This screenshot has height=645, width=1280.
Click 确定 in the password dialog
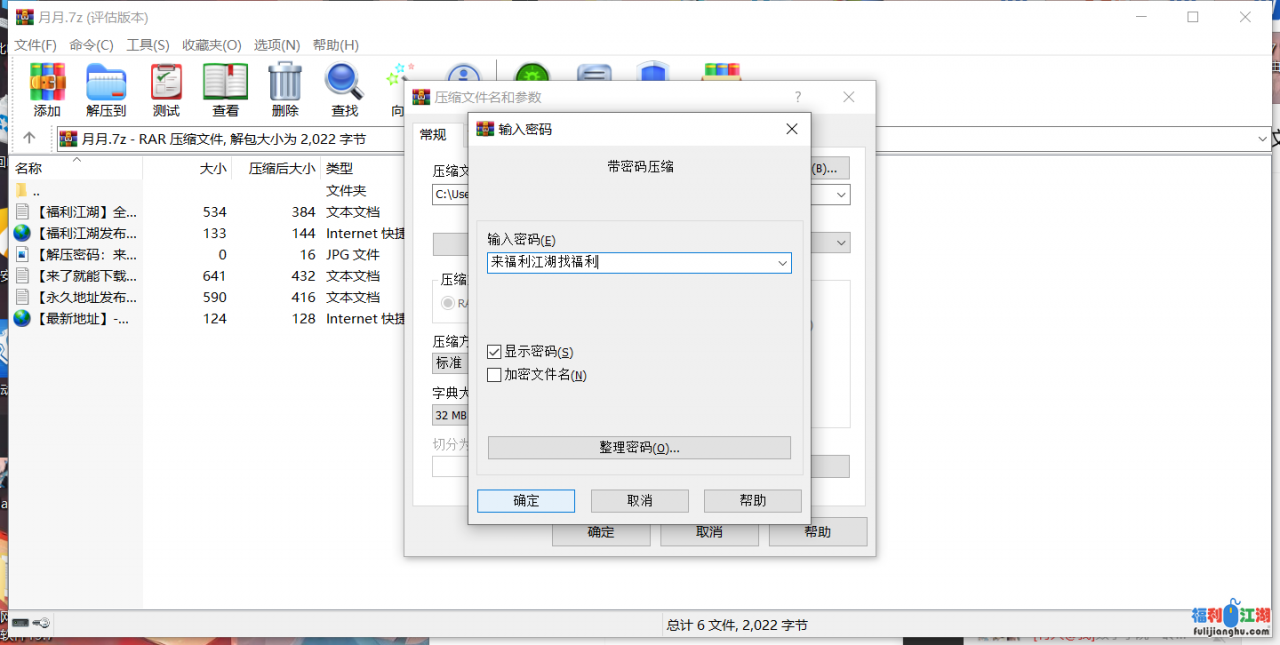526,501
